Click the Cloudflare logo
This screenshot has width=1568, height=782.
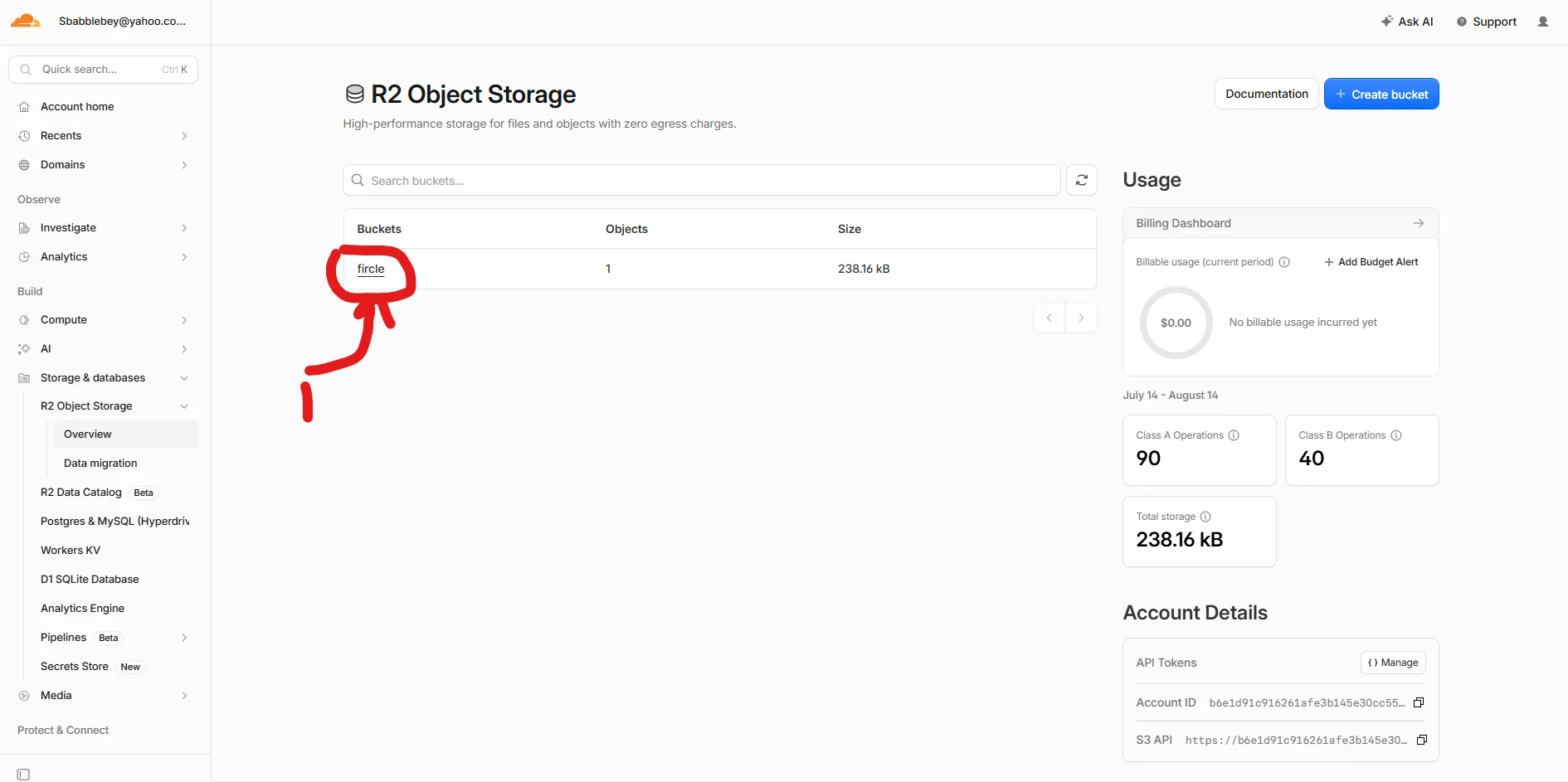[x=26, y=22]
